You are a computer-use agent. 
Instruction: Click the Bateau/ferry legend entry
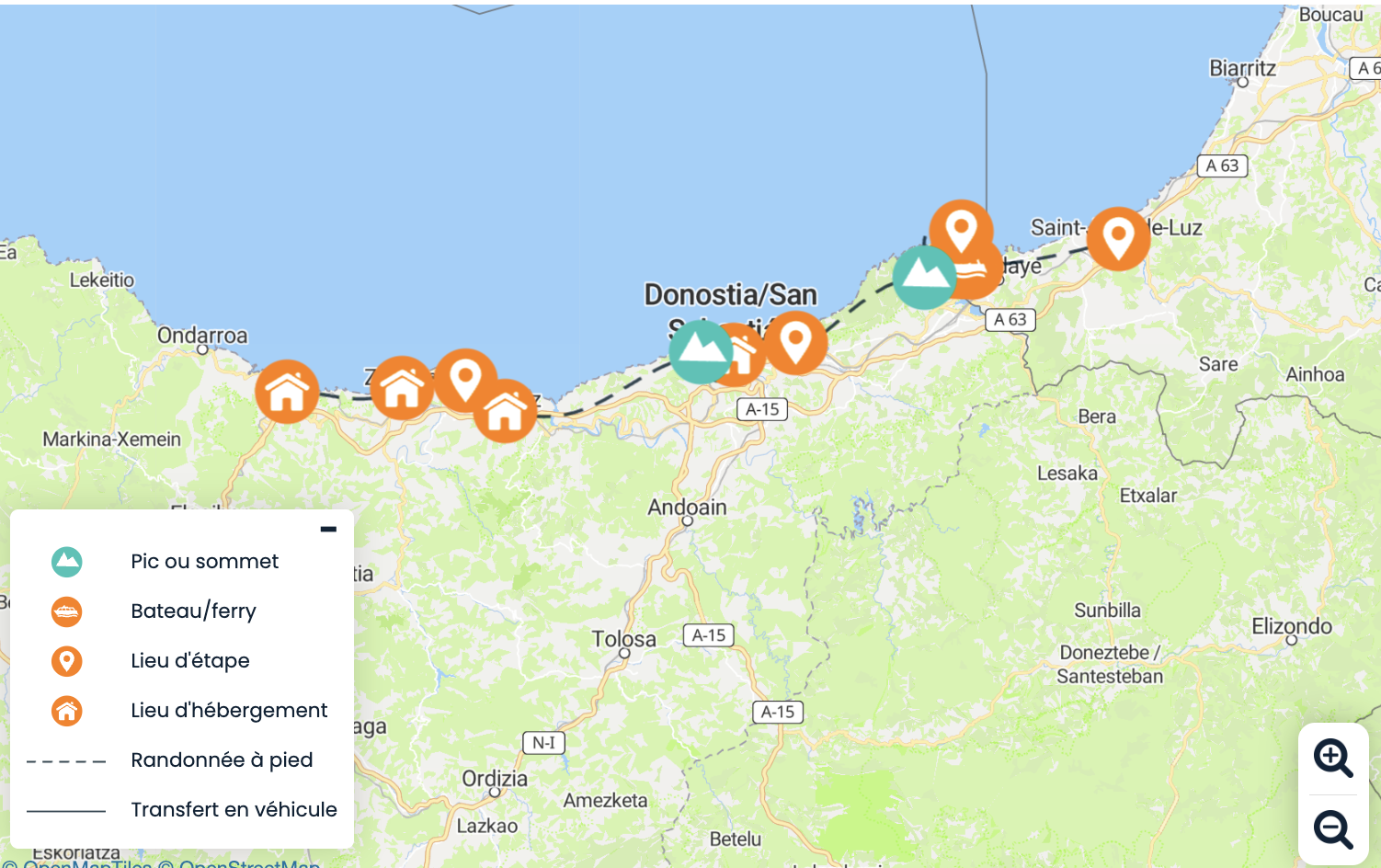click(x=193, y=611)
